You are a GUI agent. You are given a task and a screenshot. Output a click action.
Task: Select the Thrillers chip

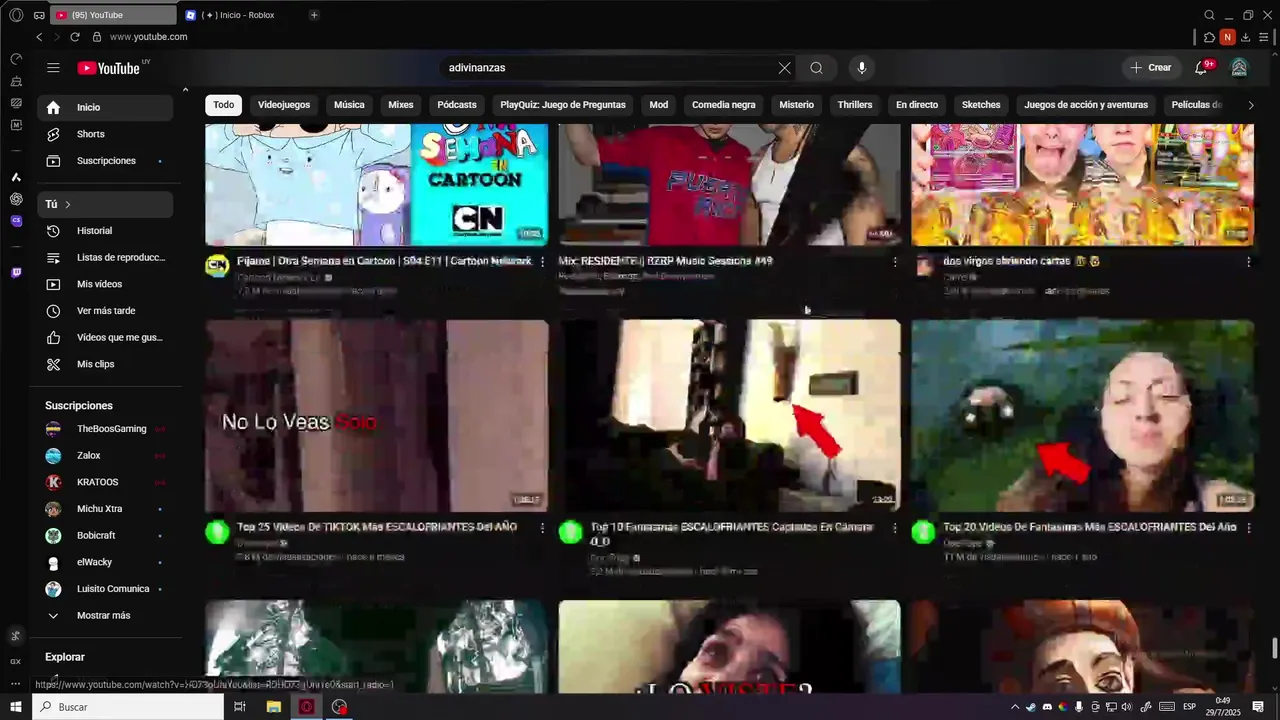click(x=855, y=105)
